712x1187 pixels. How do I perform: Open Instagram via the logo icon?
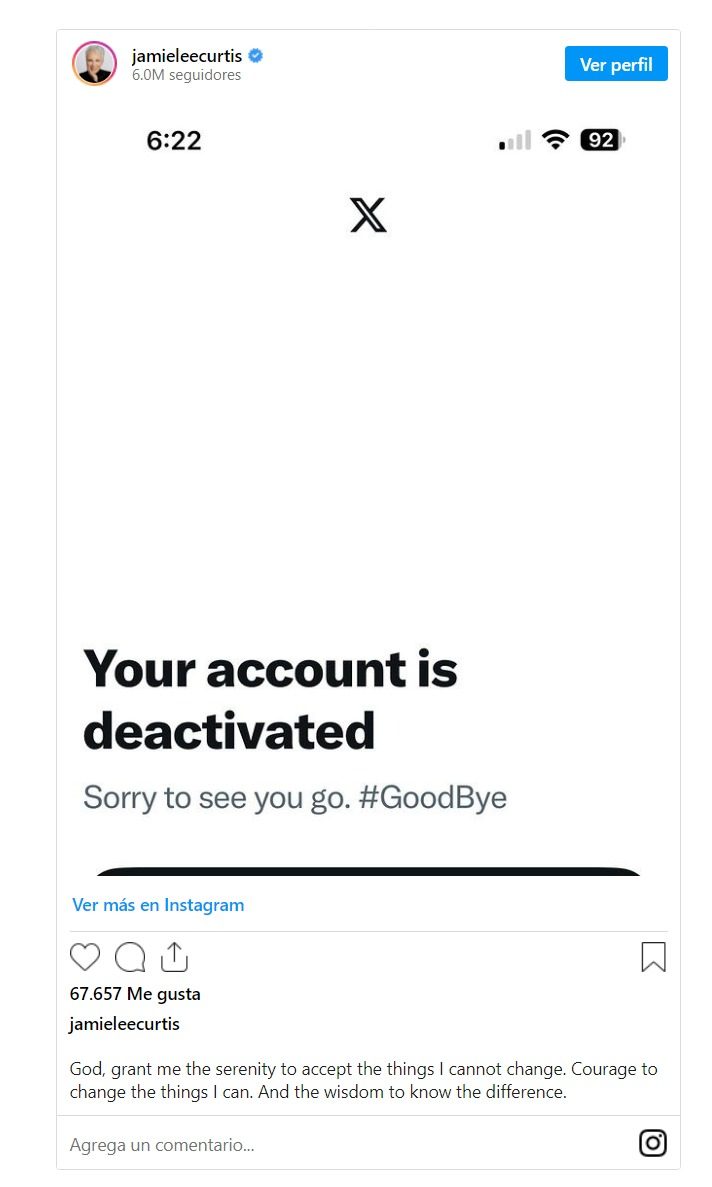pyautogui.click(x=653, y=1143)
